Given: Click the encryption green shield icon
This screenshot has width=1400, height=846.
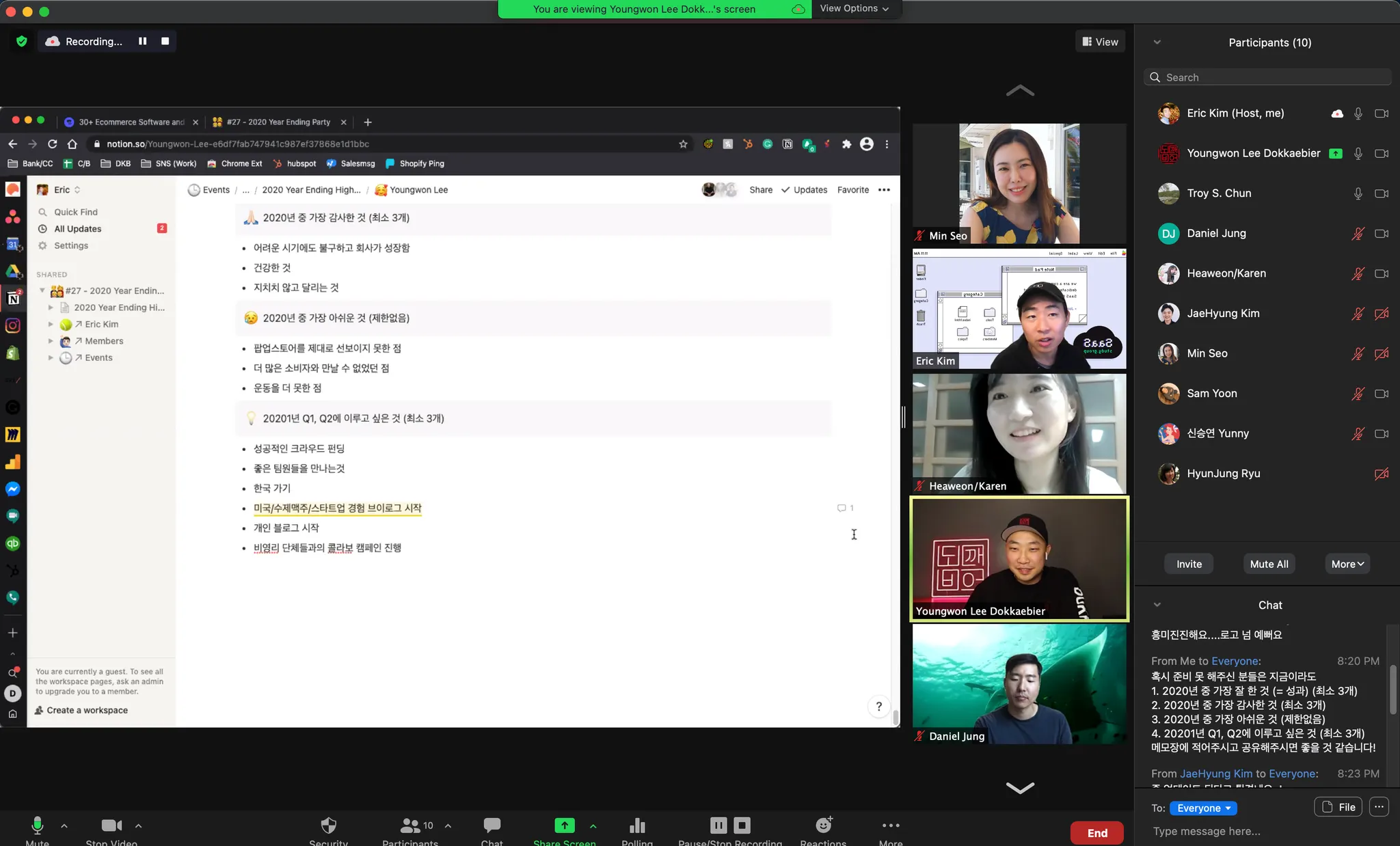Looking at the screenshot, I should 22,42.
